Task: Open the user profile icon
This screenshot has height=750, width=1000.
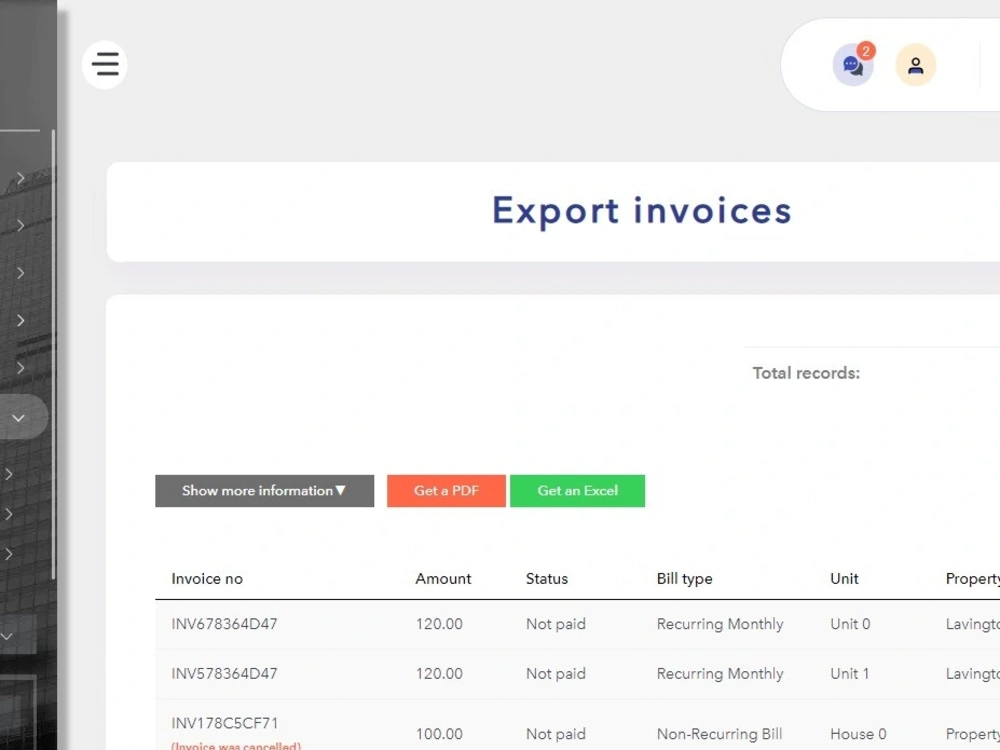Action: pyautogui.click(x=915, y=64)
